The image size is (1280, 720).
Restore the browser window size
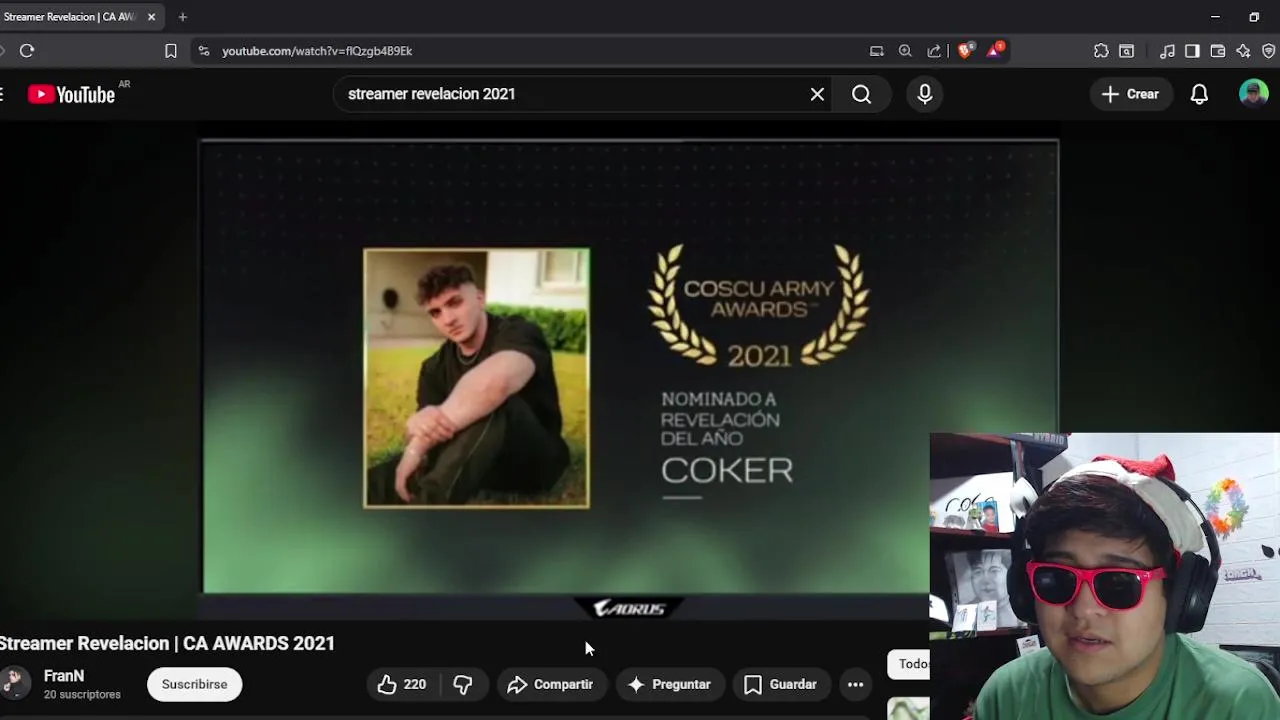pyautogui.click(x=1254, y=17)
